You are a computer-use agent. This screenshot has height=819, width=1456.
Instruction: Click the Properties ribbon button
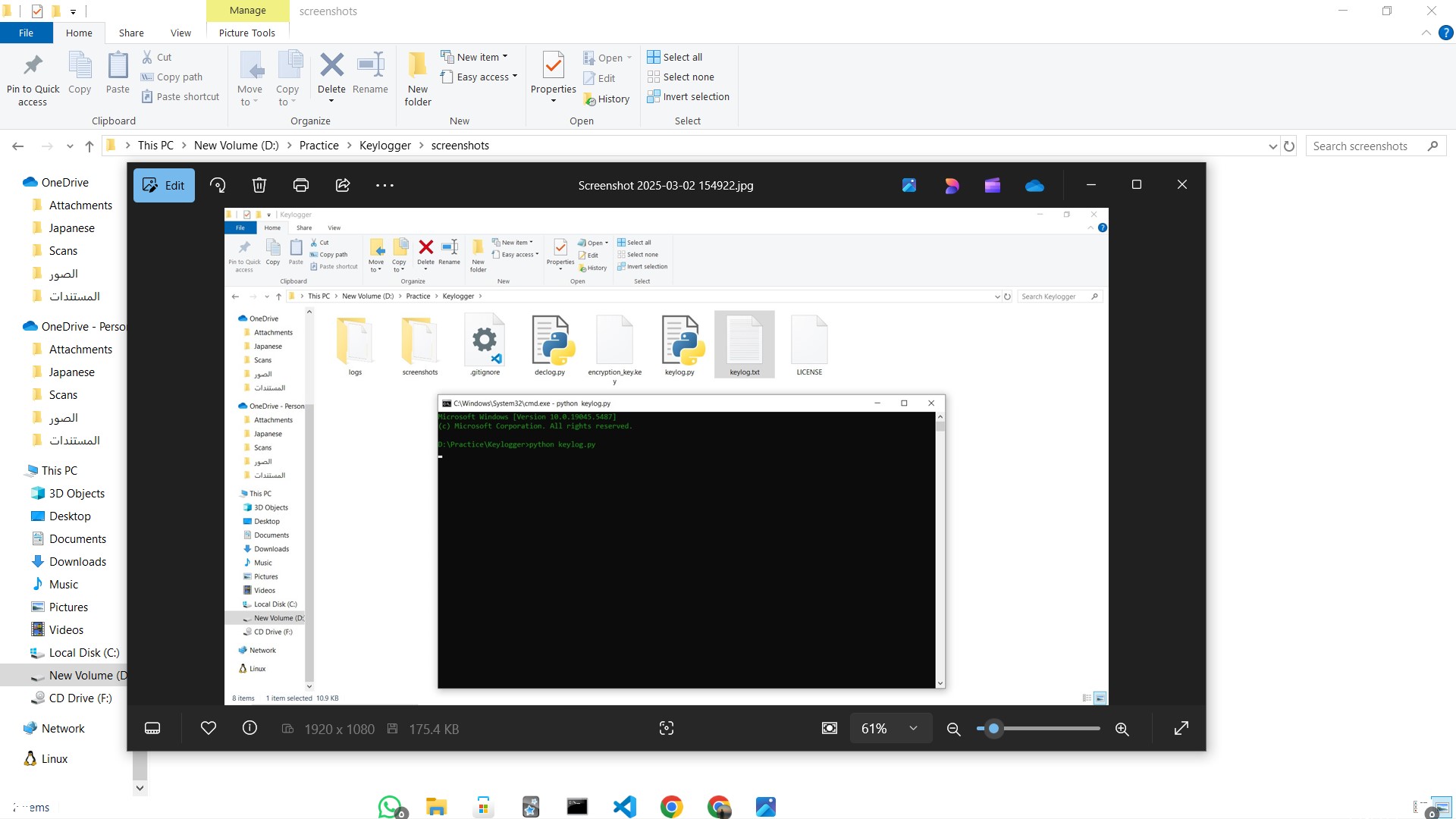click(554, 76)
